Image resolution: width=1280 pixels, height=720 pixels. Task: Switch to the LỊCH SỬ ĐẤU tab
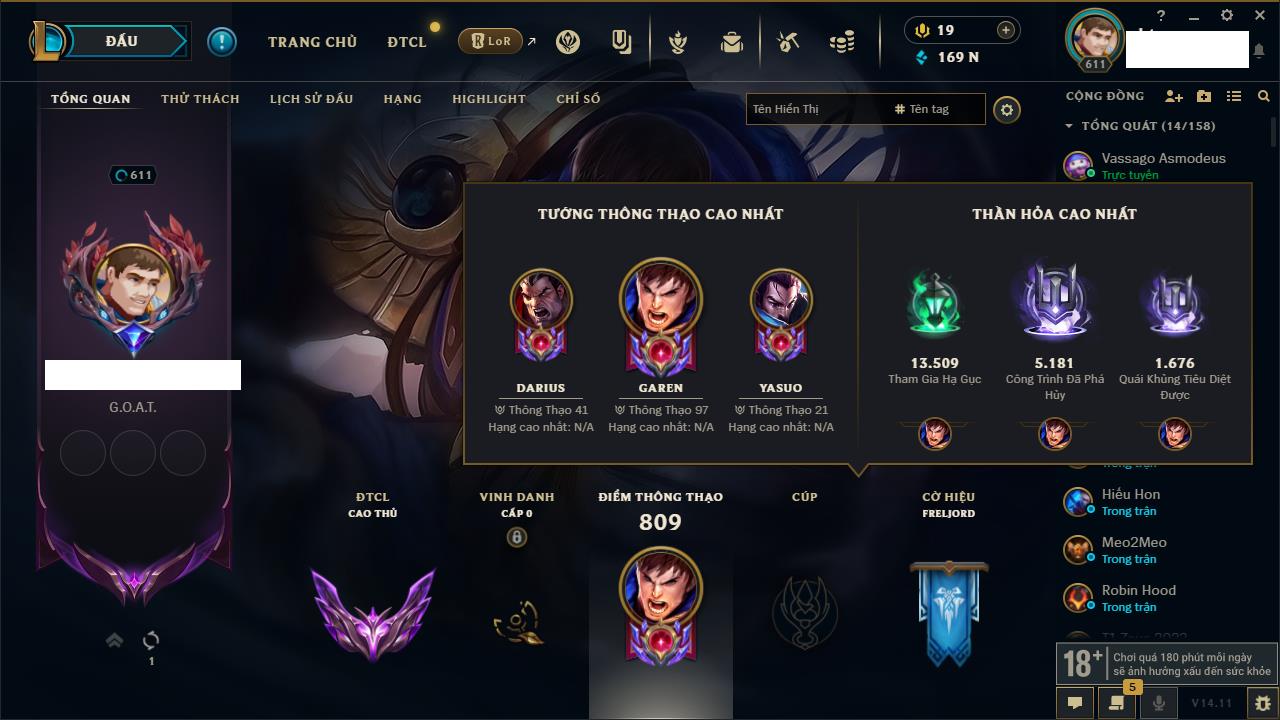point(311,99)
